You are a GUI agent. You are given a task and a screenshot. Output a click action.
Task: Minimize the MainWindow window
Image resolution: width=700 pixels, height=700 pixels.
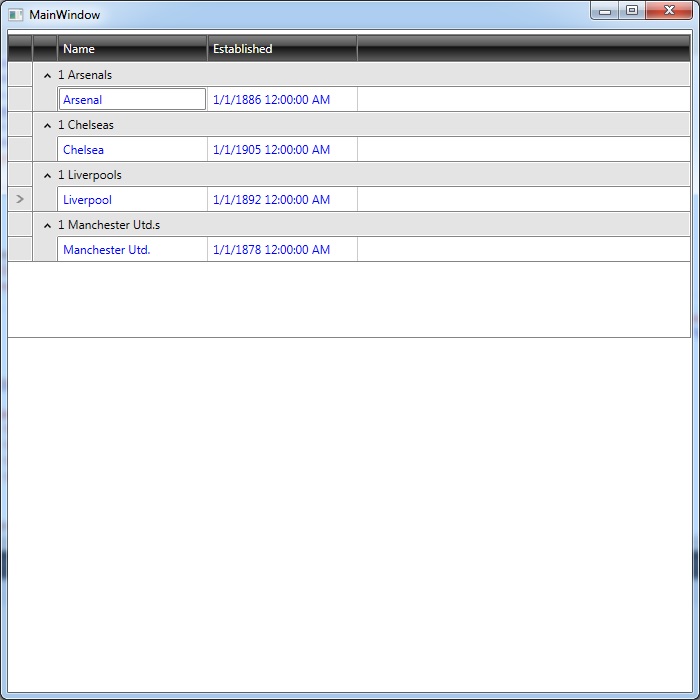pyautogui.click(x=605, y=11)
